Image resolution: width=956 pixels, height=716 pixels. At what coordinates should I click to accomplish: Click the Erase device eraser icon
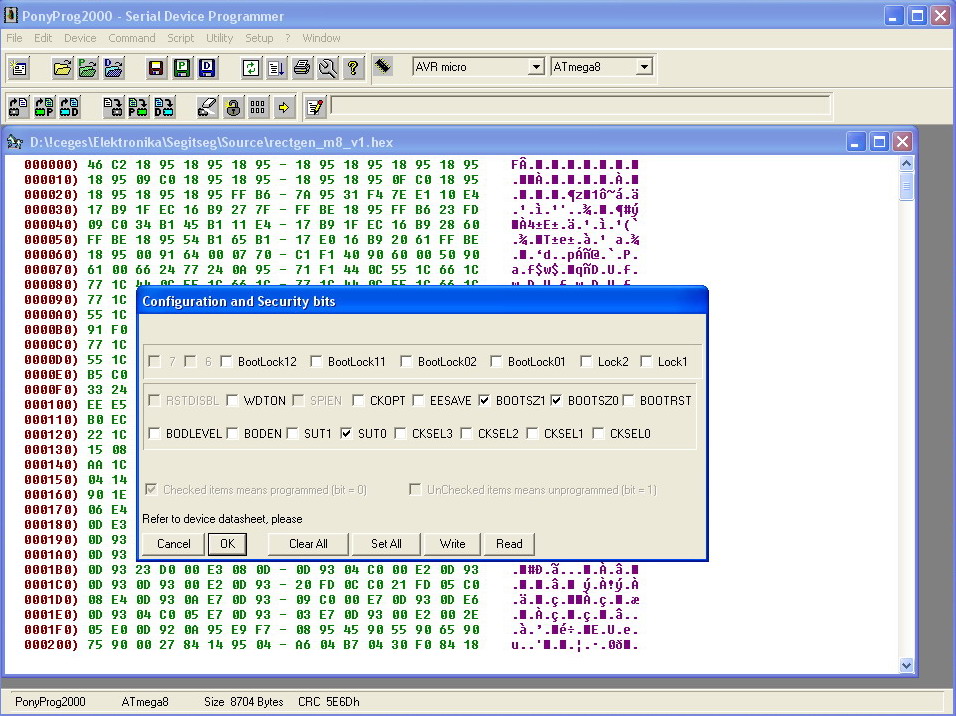(207, 107)
